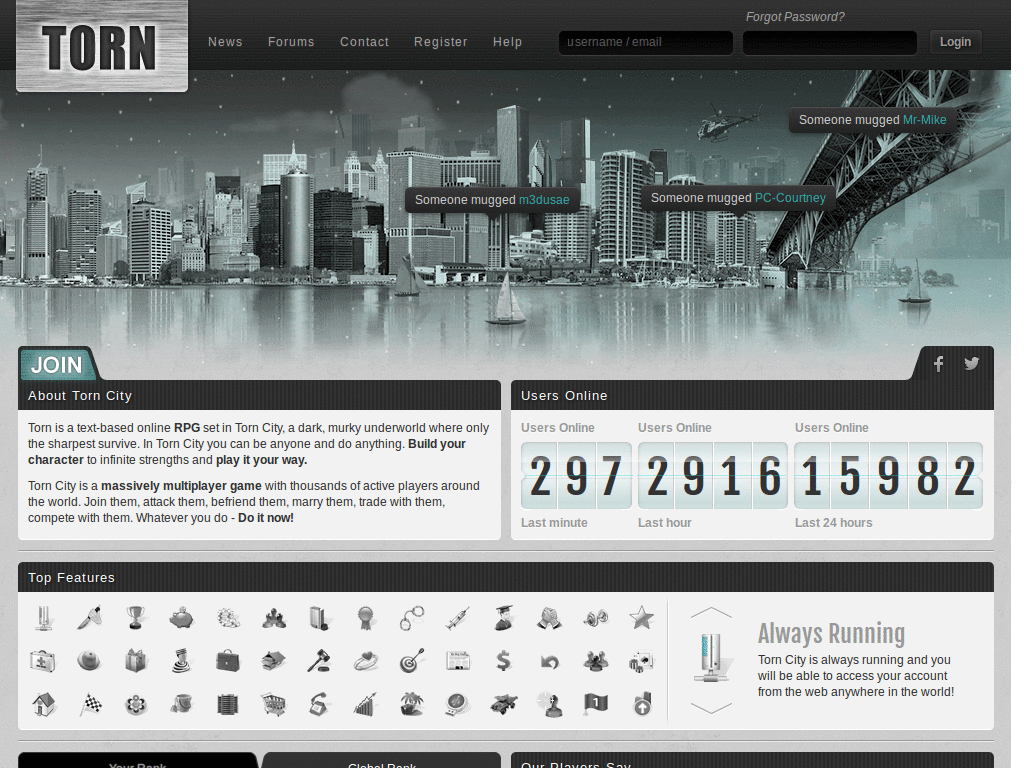Pick the palm tree island feature icon
This screenshot has height=768, width=1024.
tap(412, 704)
